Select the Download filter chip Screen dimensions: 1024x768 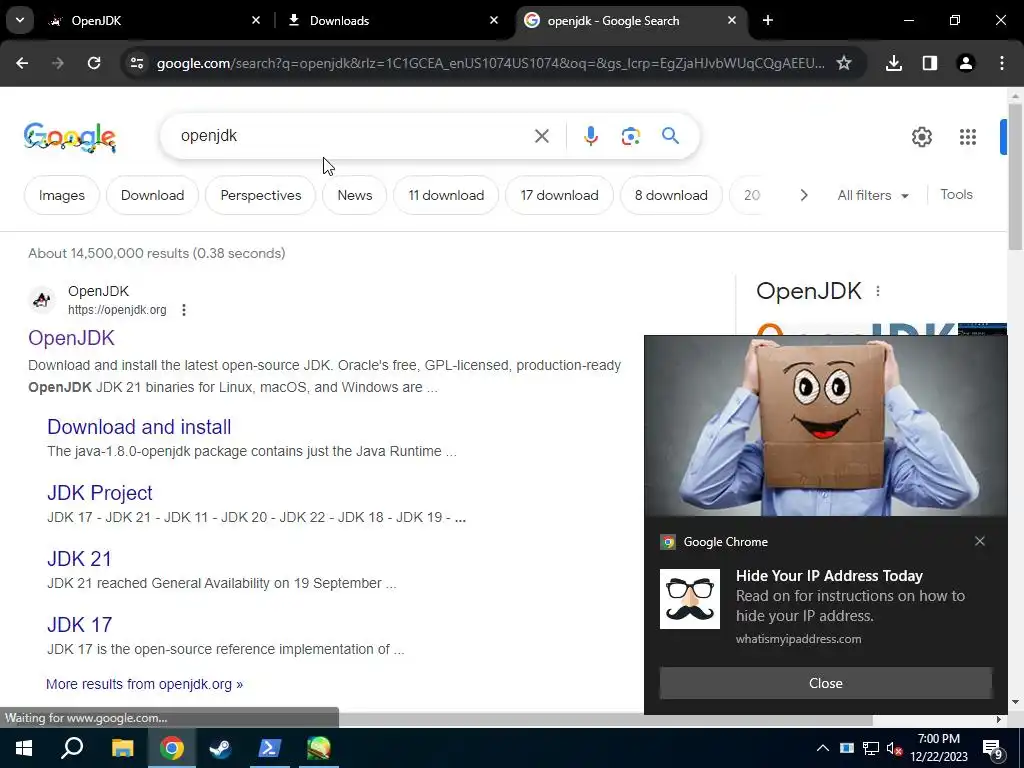point(152,195)
